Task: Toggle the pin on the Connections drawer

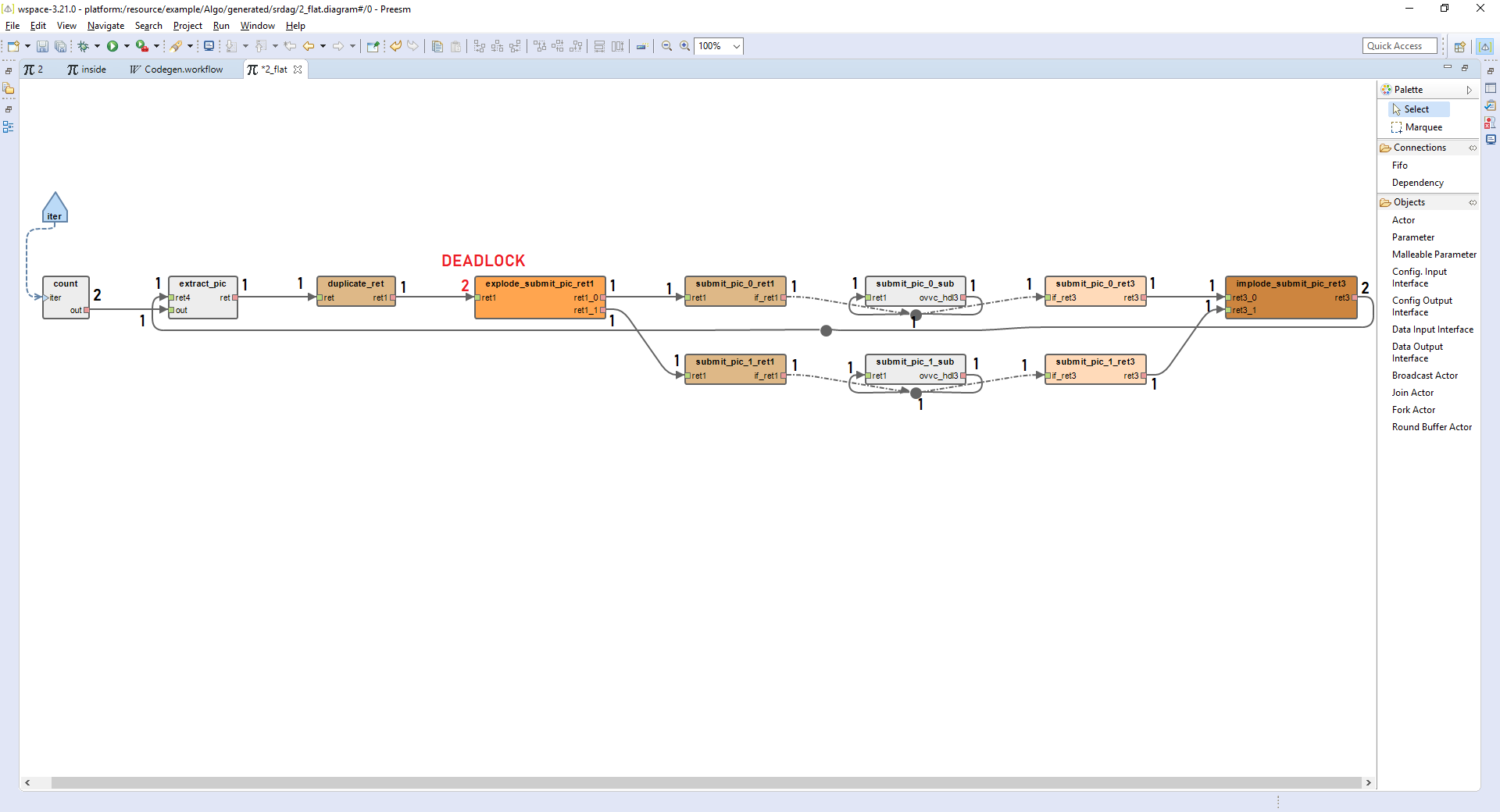Action: tap(1473, 148)
